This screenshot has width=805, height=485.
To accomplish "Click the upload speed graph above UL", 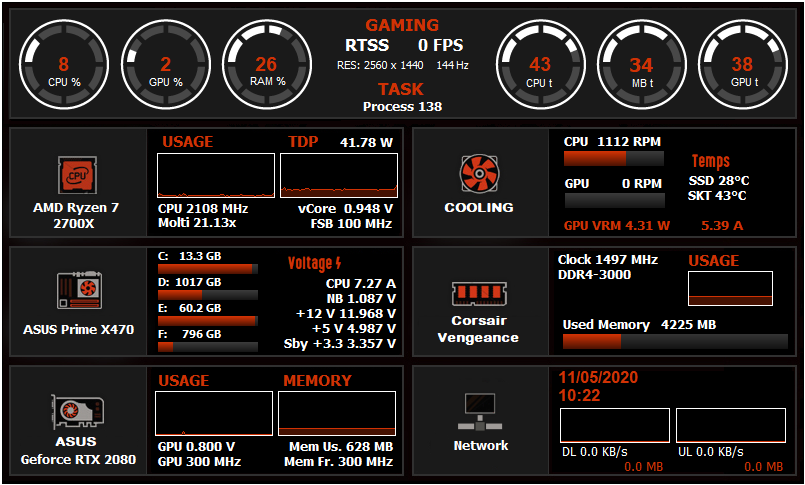I will click(731, 425).
